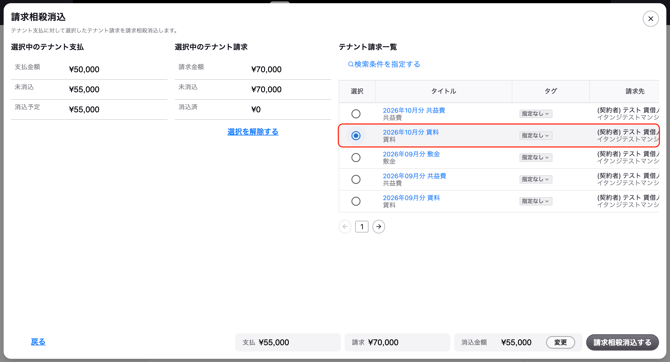Click the テナント請求一覧 heading
Image resolution: width=670 pixels, height=362 pixels.
click(368, 47)
